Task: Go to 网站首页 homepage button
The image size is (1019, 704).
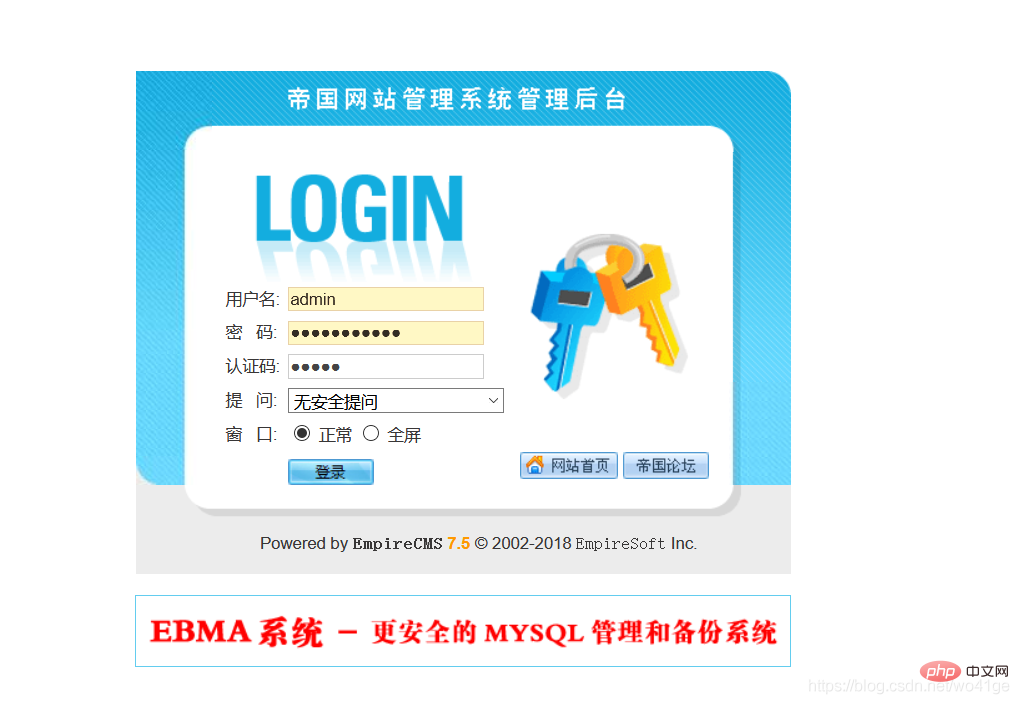Action: pos(569,465)
